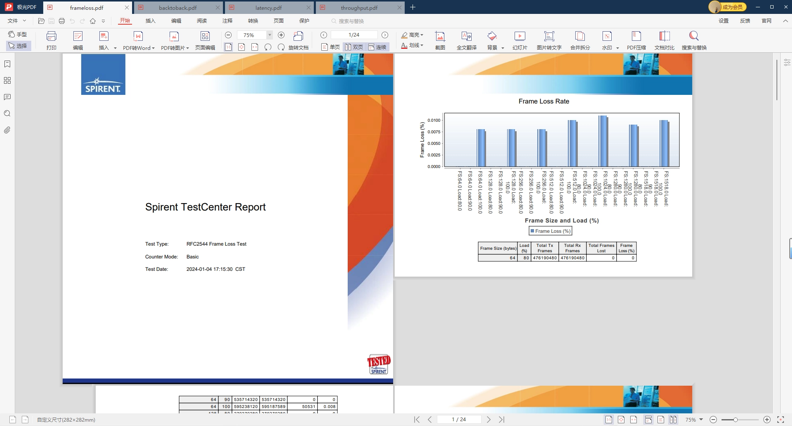Screen dimensions: 793x427
Task: Open the 阅读 read ribbon tab
Action: pyautogui.click(x=202, y=21)
